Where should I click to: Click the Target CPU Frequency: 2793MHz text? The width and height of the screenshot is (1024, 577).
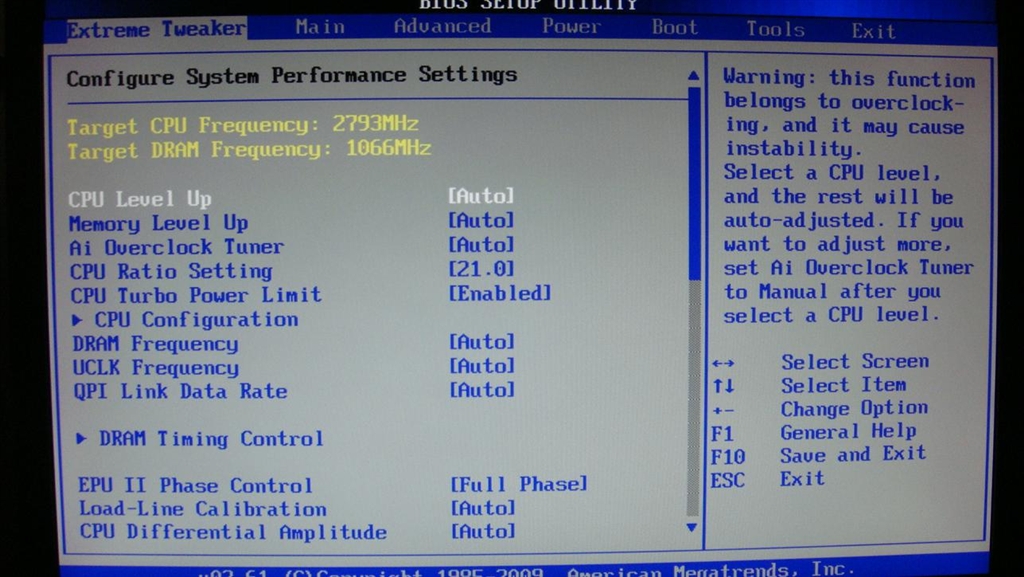(243, 124)
